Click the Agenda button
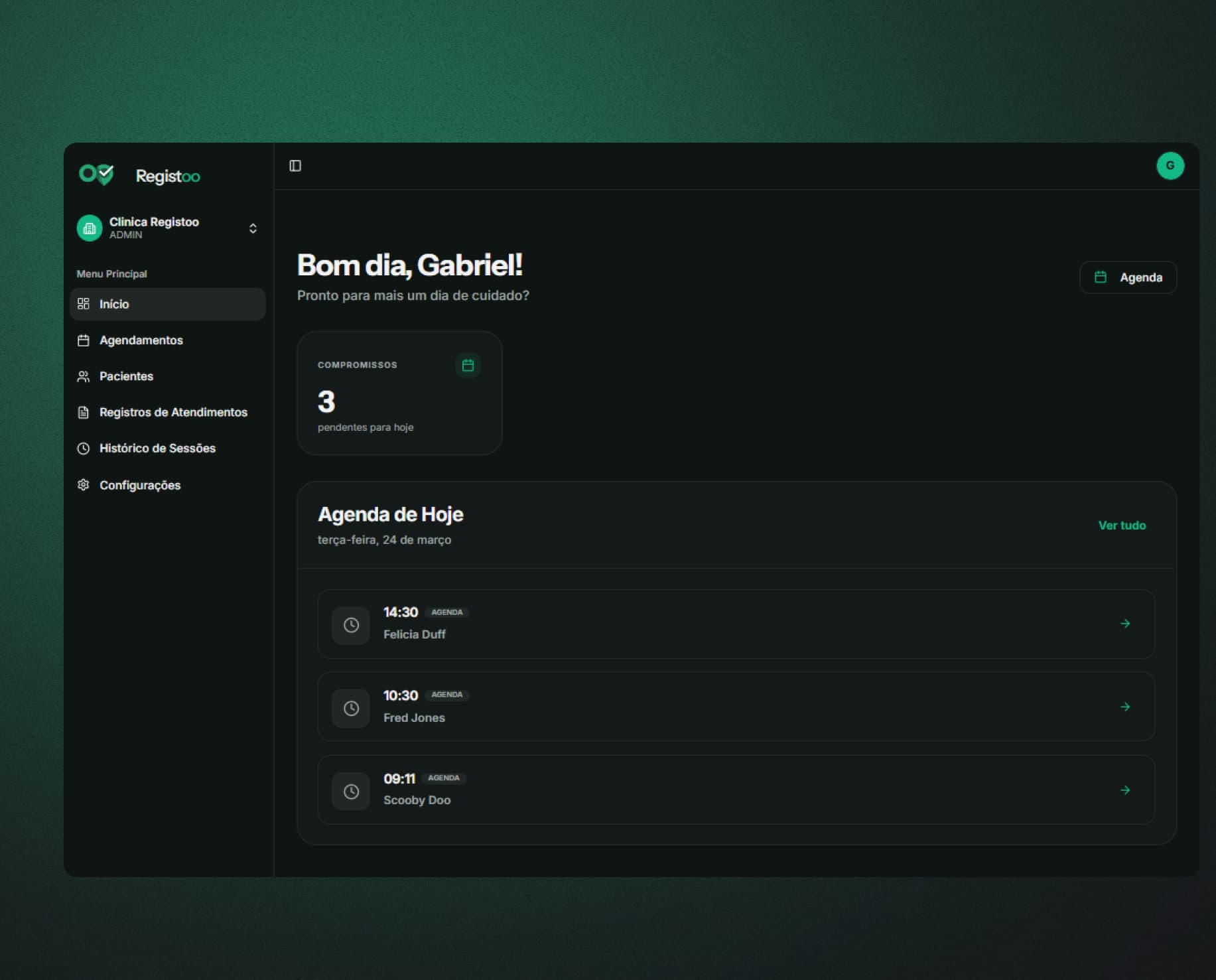Screen dimensions: 1216x980 pyautogui.click(x=1128, y=277)
